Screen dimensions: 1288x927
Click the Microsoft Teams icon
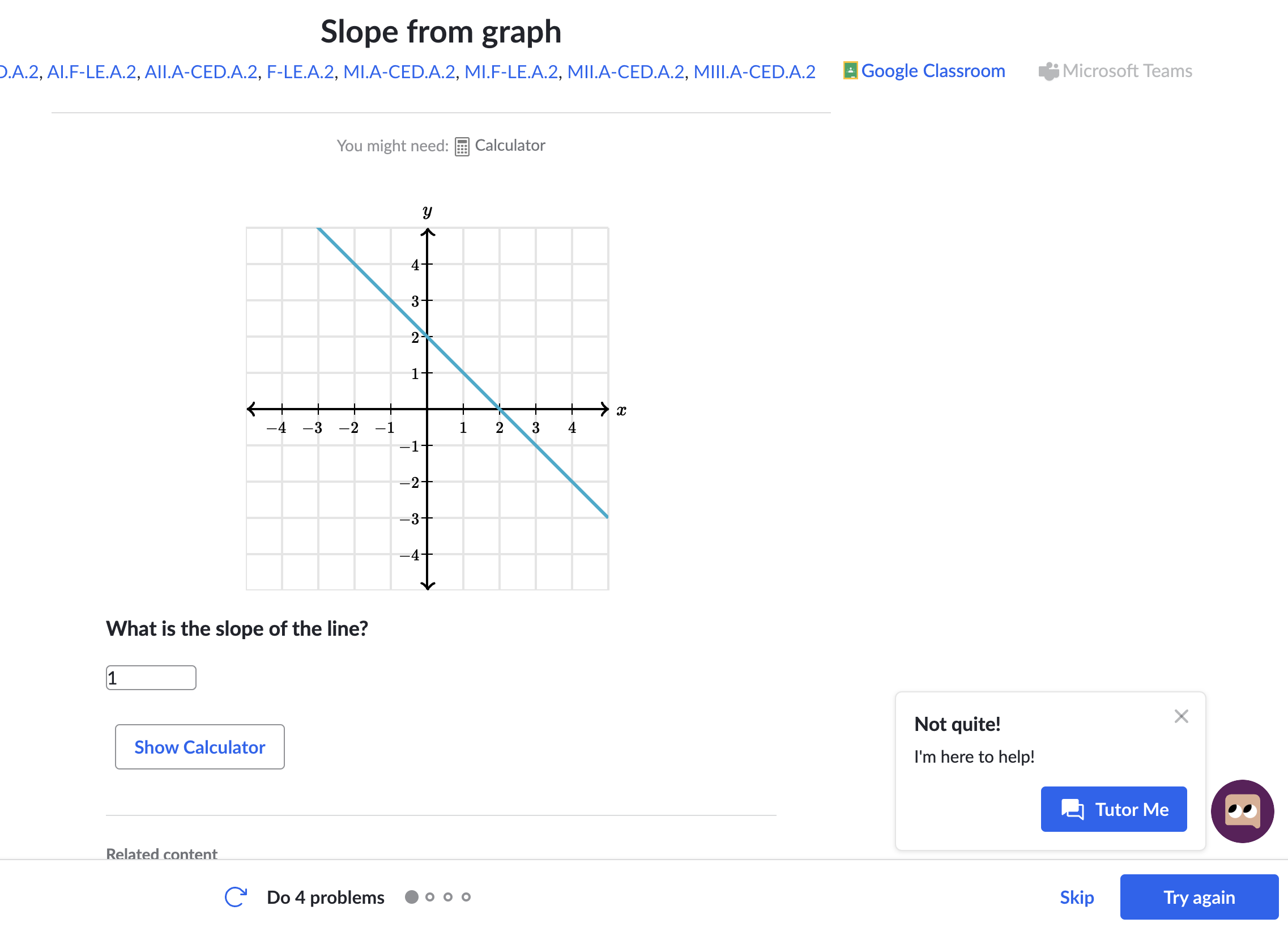click(1048, 71)
